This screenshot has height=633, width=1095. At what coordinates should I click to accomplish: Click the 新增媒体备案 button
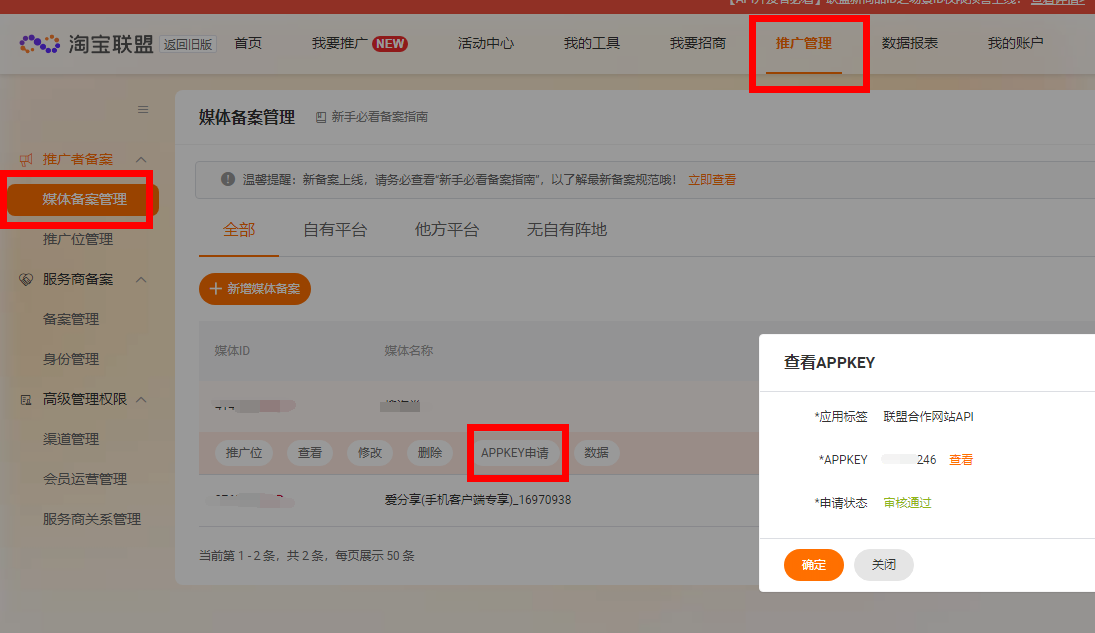point(255,289)
